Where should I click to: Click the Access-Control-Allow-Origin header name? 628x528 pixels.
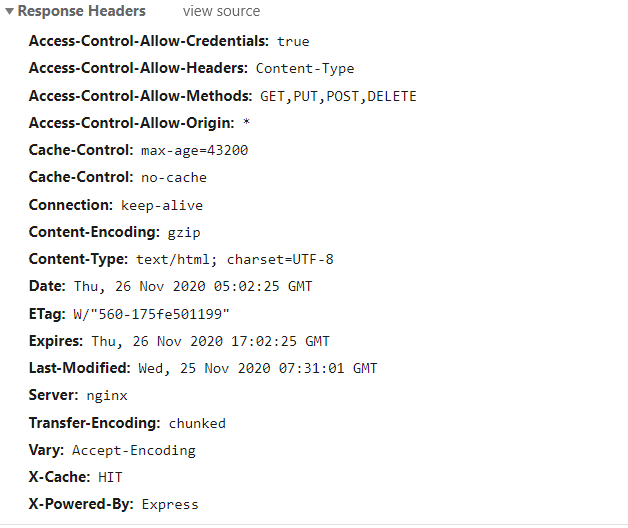pyautogui.click(x=131, y=123)
